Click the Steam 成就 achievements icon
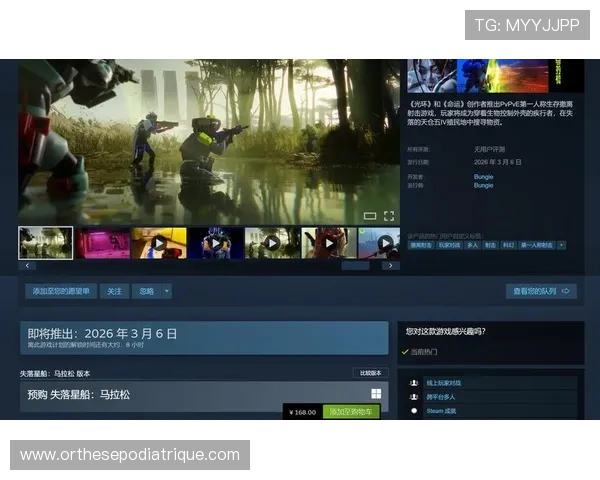Image resolution: width=600 pixels, height=480 pixels. (414, 411)
